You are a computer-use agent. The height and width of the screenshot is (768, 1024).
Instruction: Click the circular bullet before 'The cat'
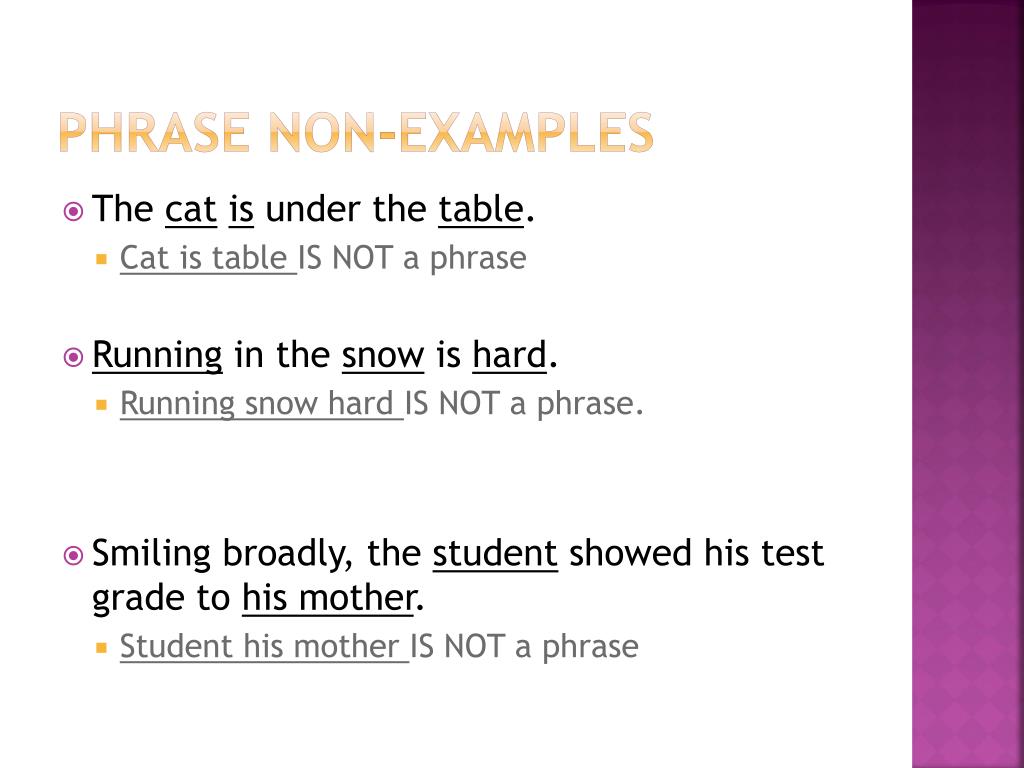[73, 211]
